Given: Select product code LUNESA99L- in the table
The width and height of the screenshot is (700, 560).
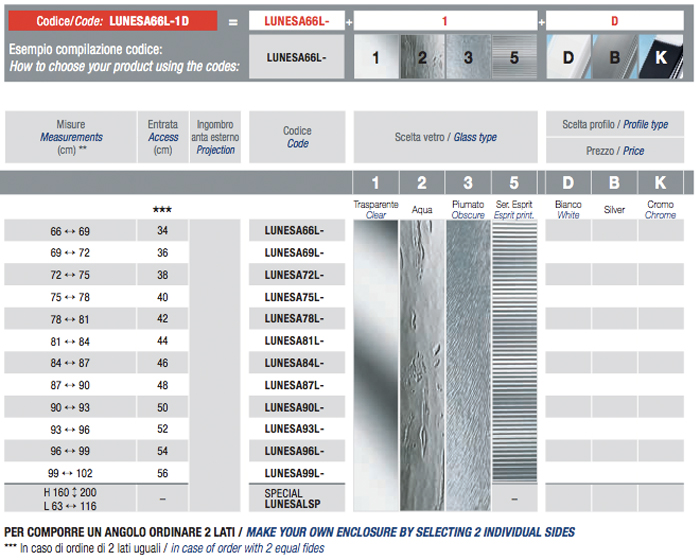Looking at the screenshot, I should (294, 473).
